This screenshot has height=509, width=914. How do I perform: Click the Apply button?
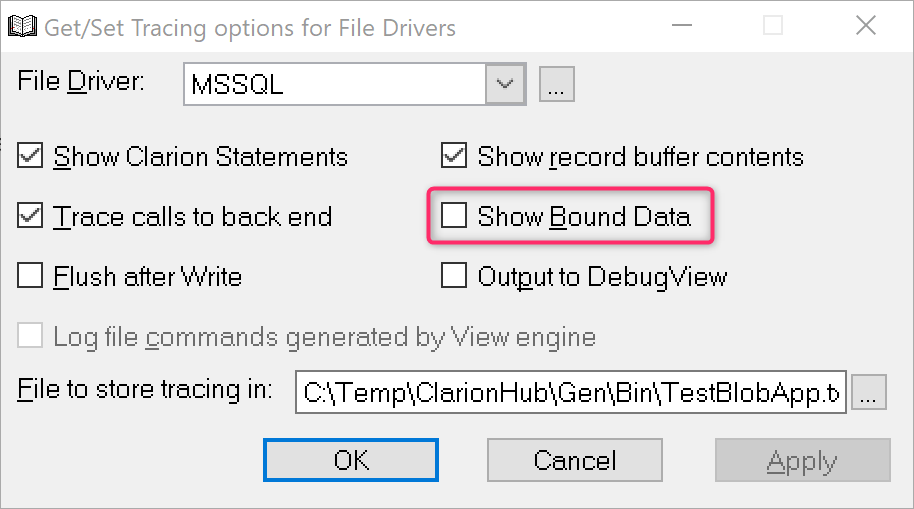(802, 460)
